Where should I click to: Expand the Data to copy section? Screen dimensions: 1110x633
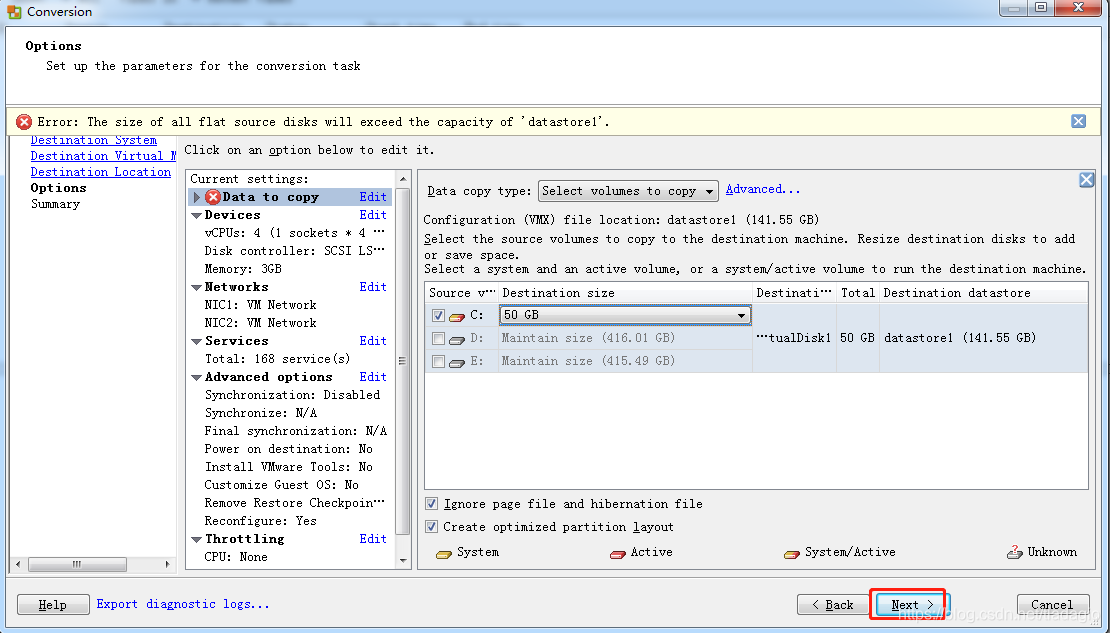(197, 198)
